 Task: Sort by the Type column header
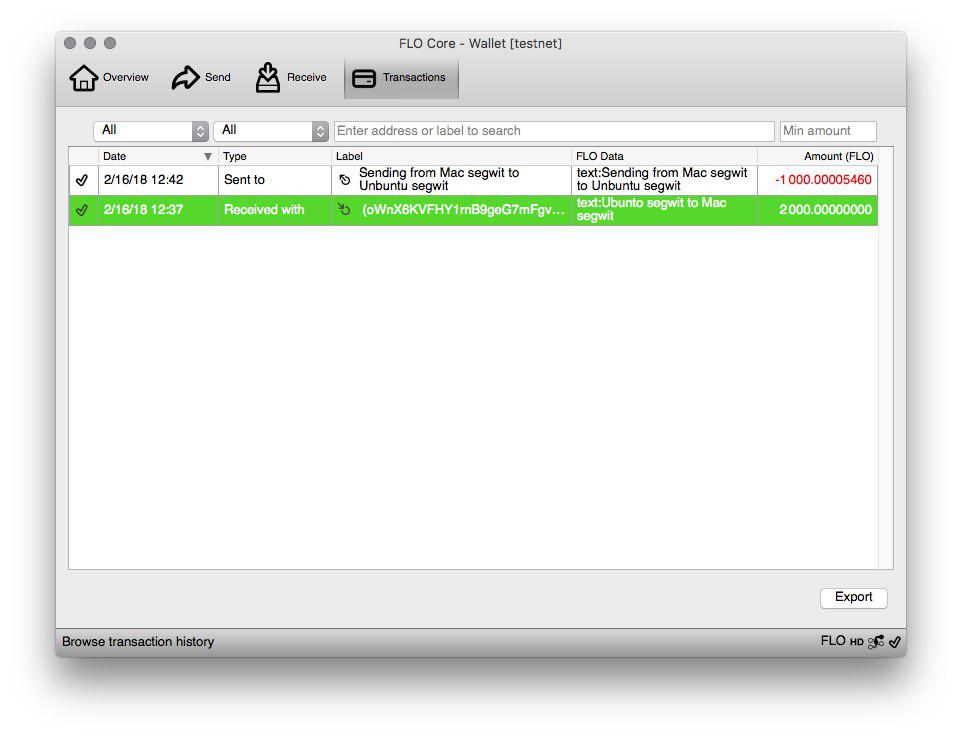[x=274, y=156]
